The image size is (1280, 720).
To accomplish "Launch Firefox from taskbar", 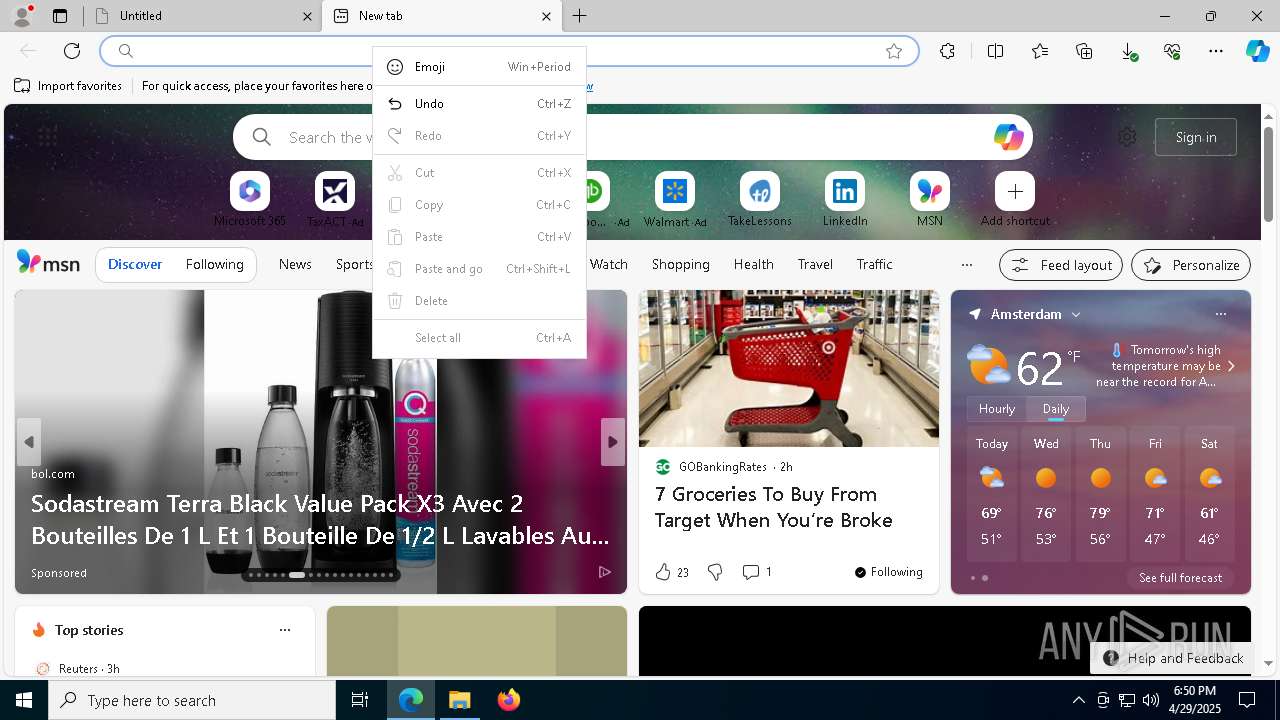I will click(509, 700).
